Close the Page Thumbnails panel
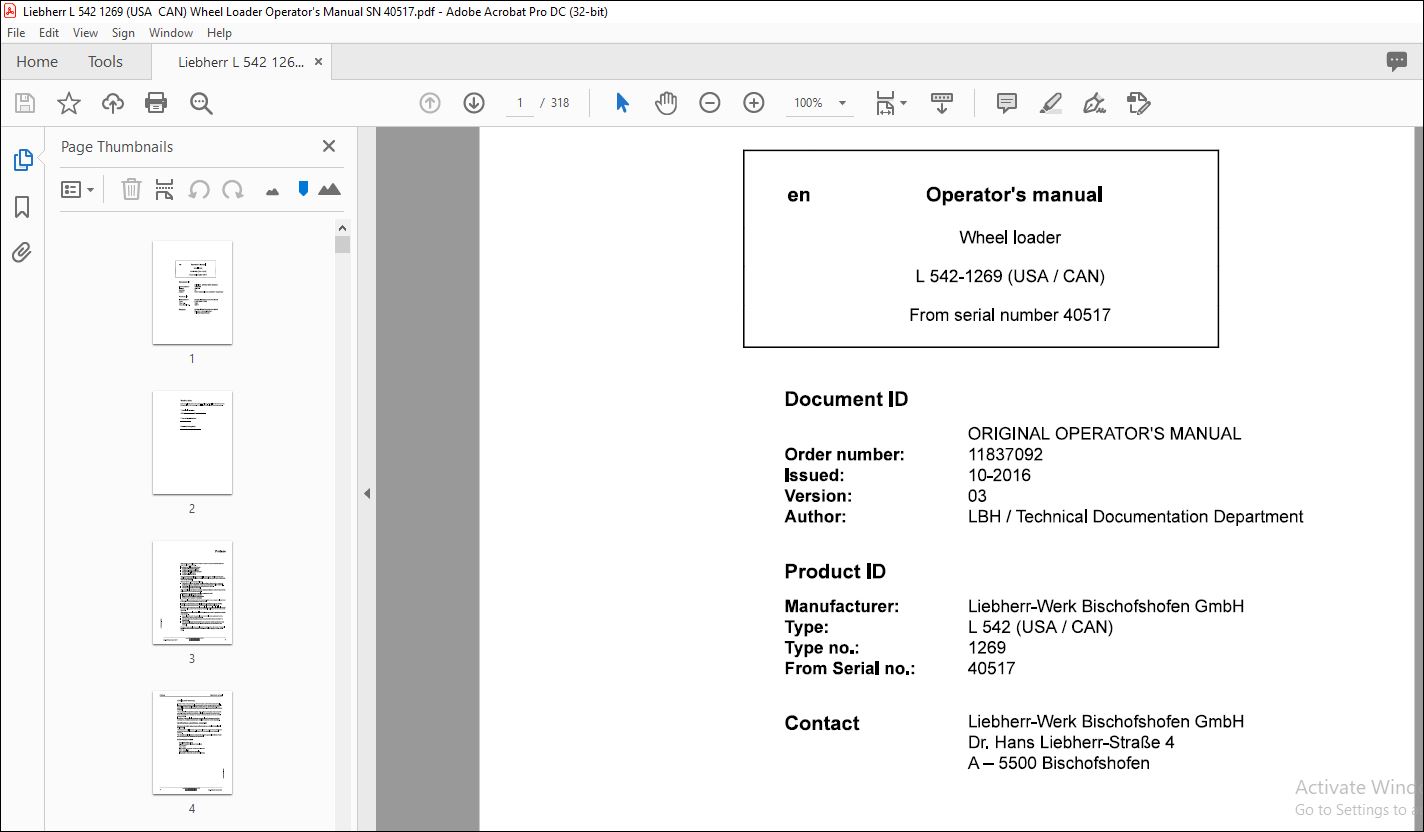The height and width of the screenshot is (832, 1424). 329,146
